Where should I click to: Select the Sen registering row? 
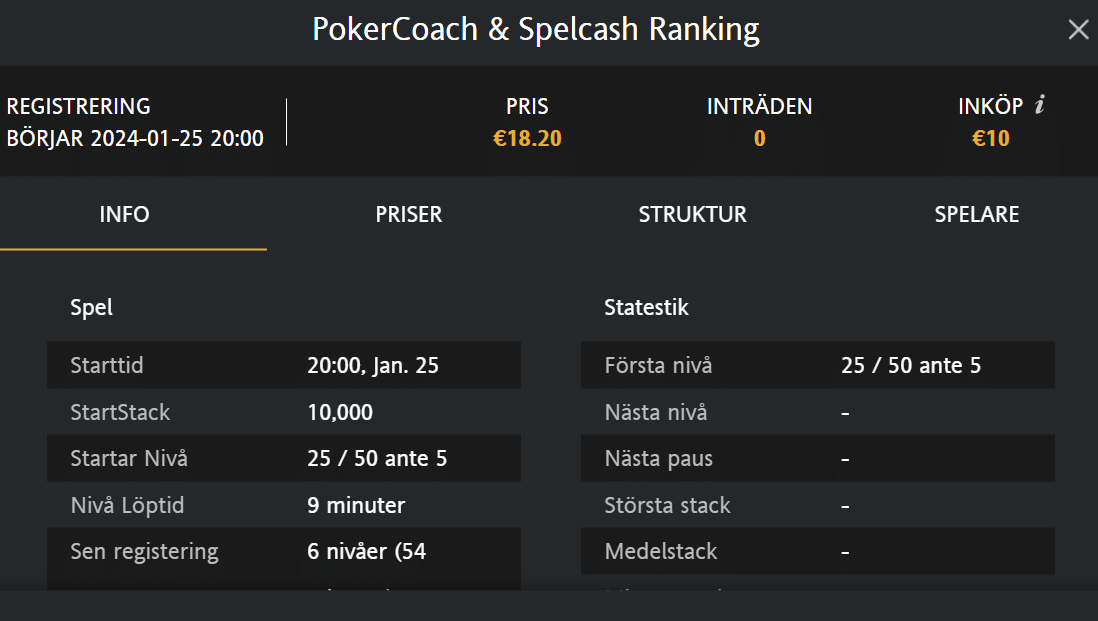pos(283,551)
